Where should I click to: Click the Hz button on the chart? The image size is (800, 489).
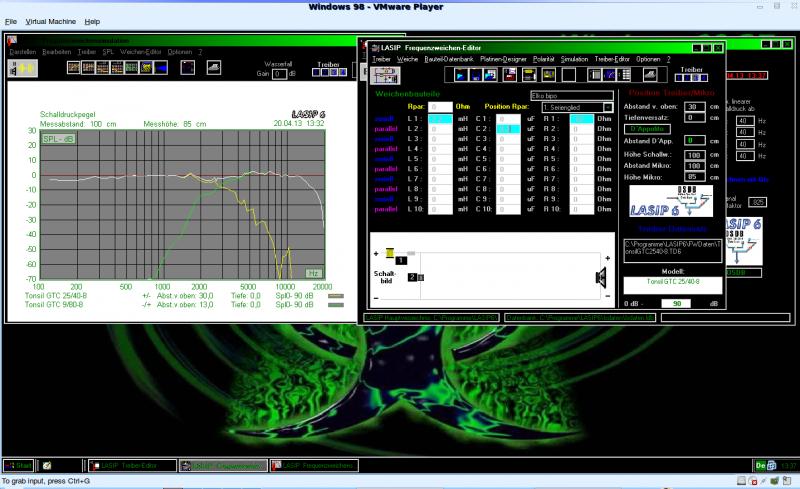pos(313,273)
